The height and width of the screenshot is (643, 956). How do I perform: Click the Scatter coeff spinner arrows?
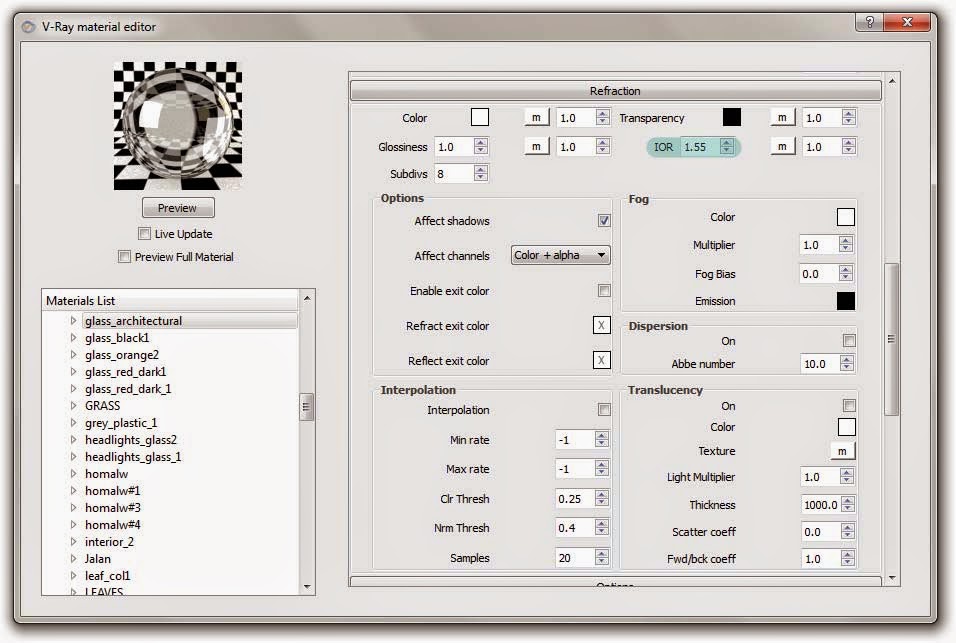pyautogui.click(x=847, y=531)
